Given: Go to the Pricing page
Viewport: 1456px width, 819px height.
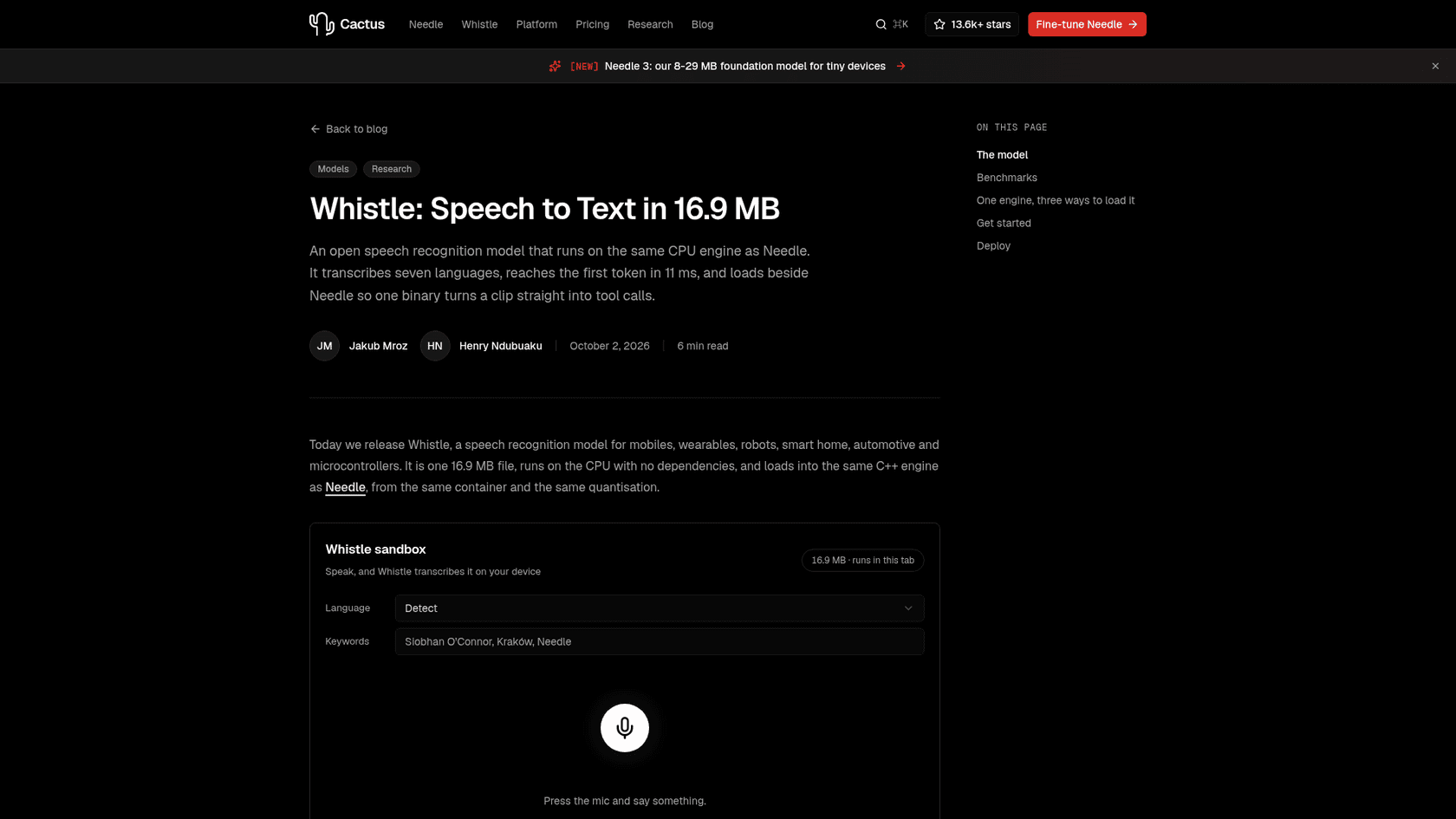Looking at the screenshot, I should click(x=592, y=24).
